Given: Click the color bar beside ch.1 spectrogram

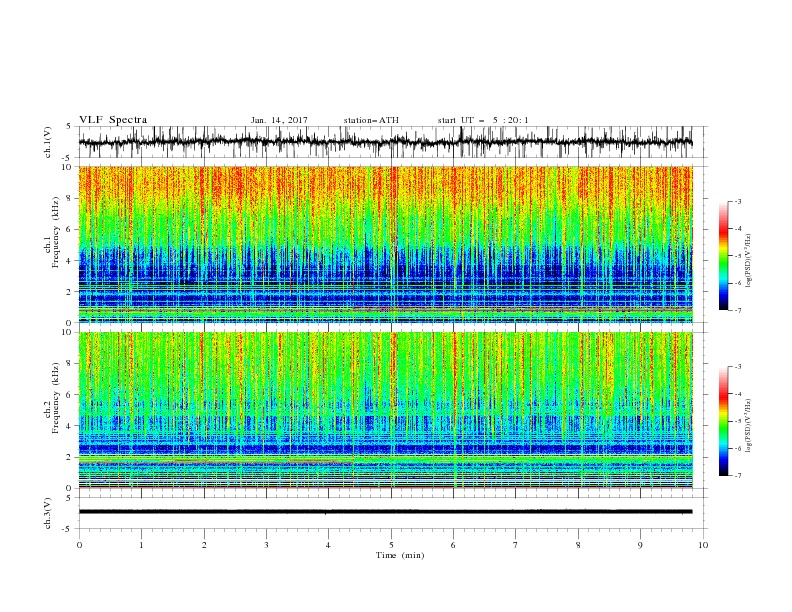Looking at the screenshot, I should click(723, 256).
